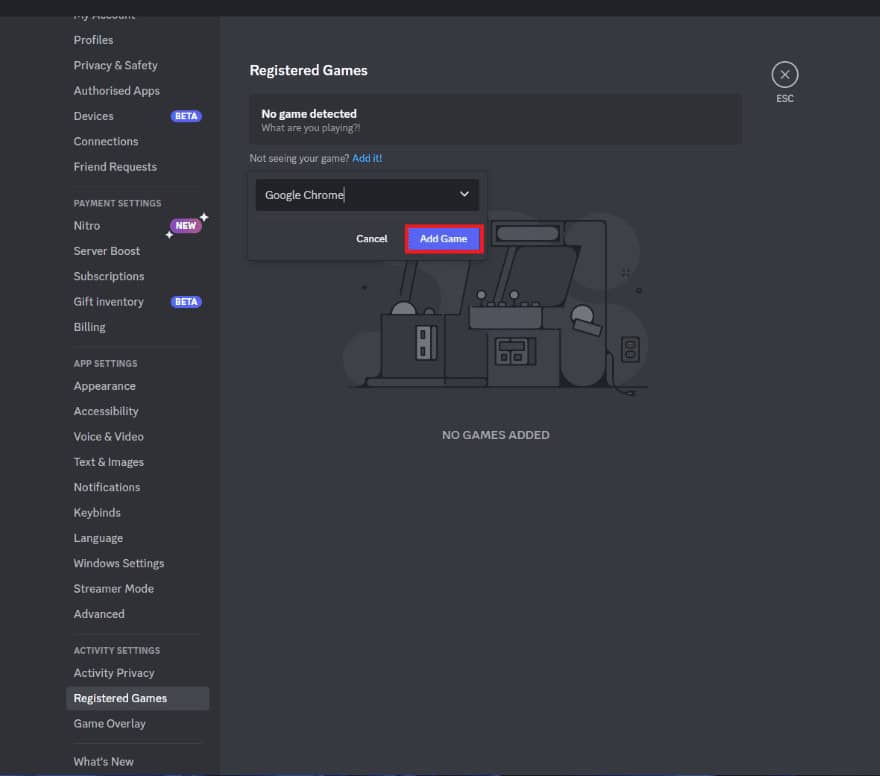Go to Advanced settings

pos(99,614)
